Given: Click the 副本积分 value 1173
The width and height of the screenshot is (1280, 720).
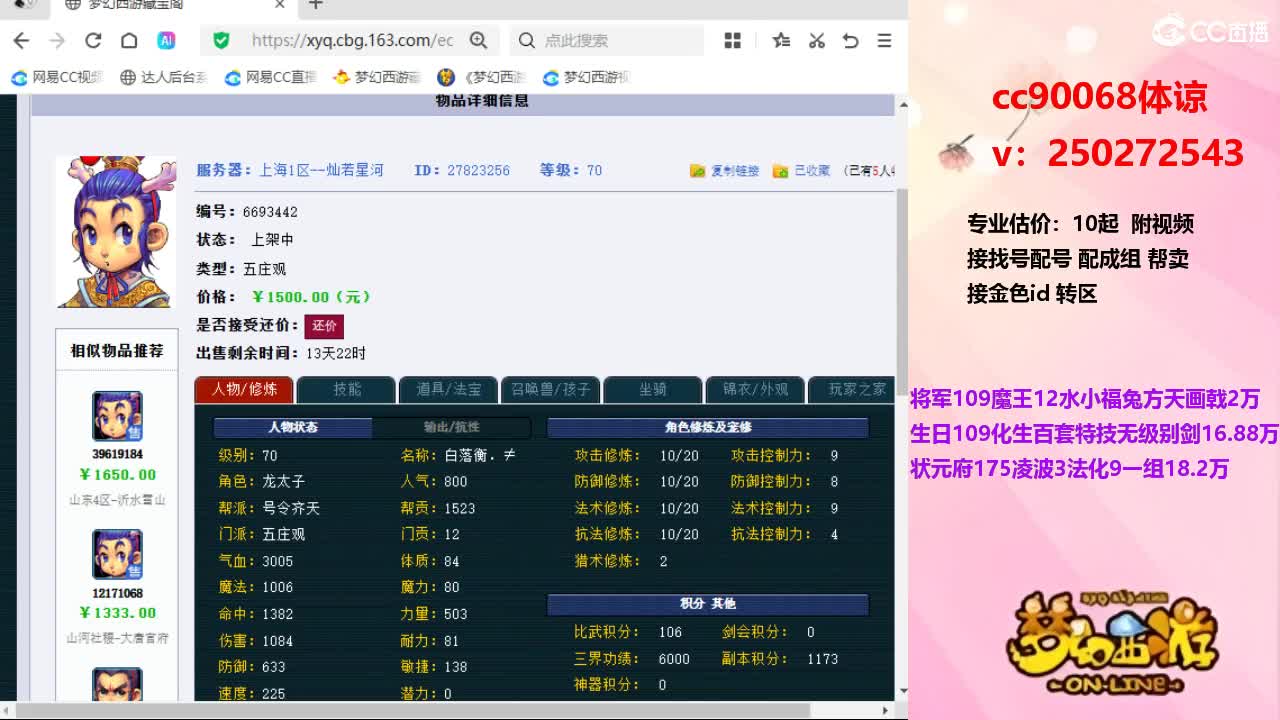Looking at the screenshot, I should (x=822, y=659).
